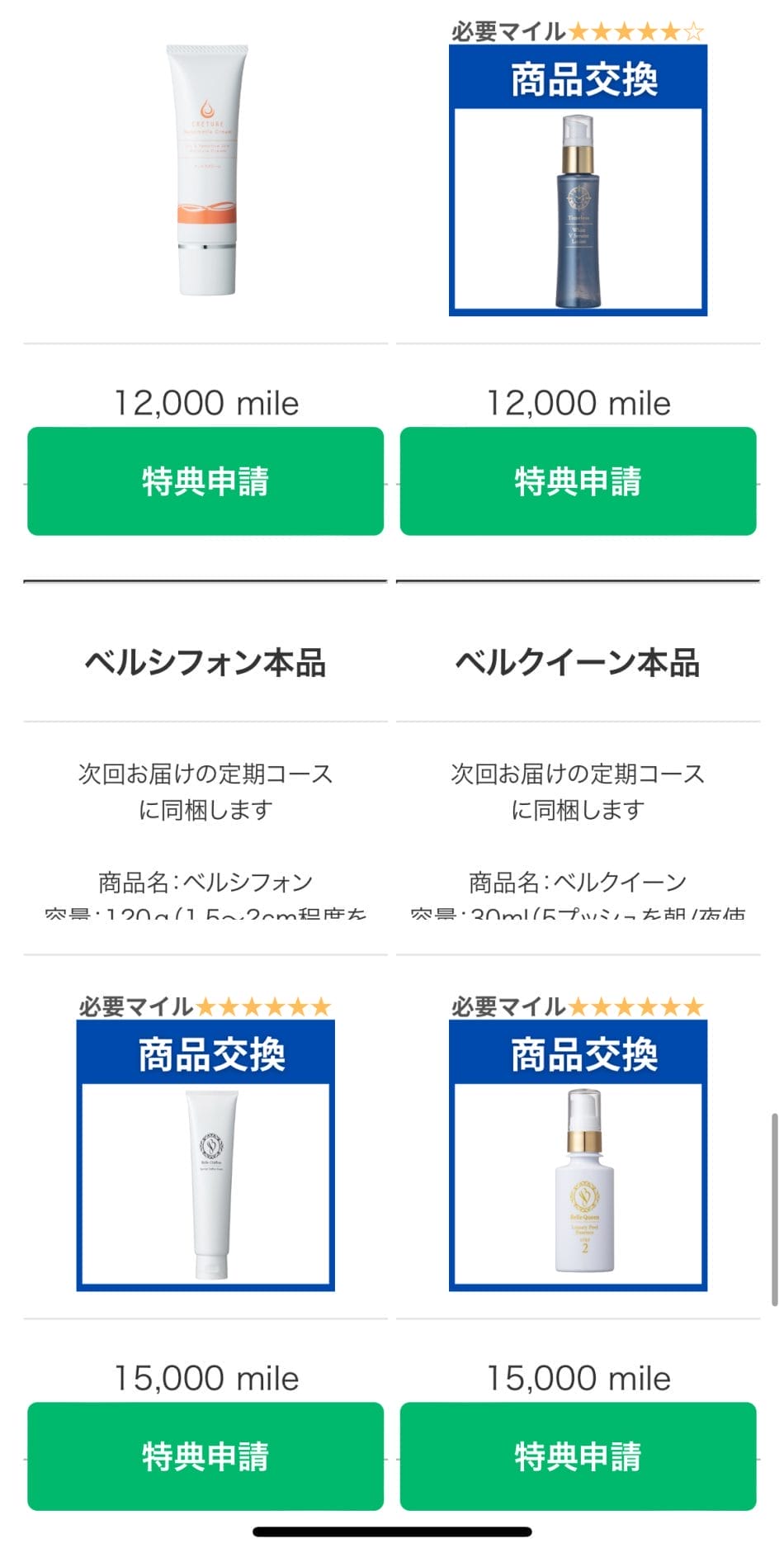Click the star rating above the Belle Chiffon tube
The image size is (784, 1553).
263,1007
